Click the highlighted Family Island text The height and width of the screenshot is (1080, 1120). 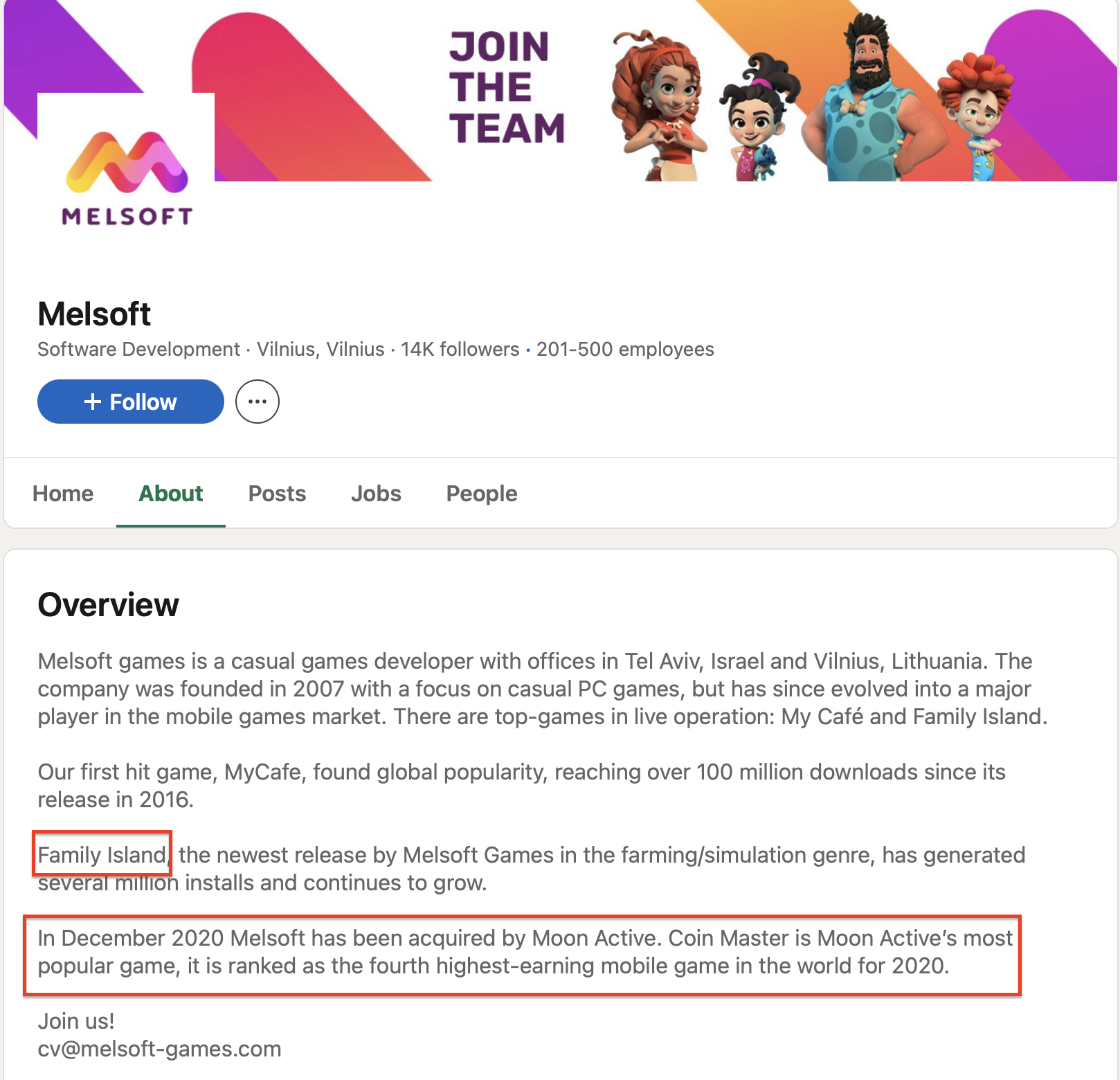(102, 855)
